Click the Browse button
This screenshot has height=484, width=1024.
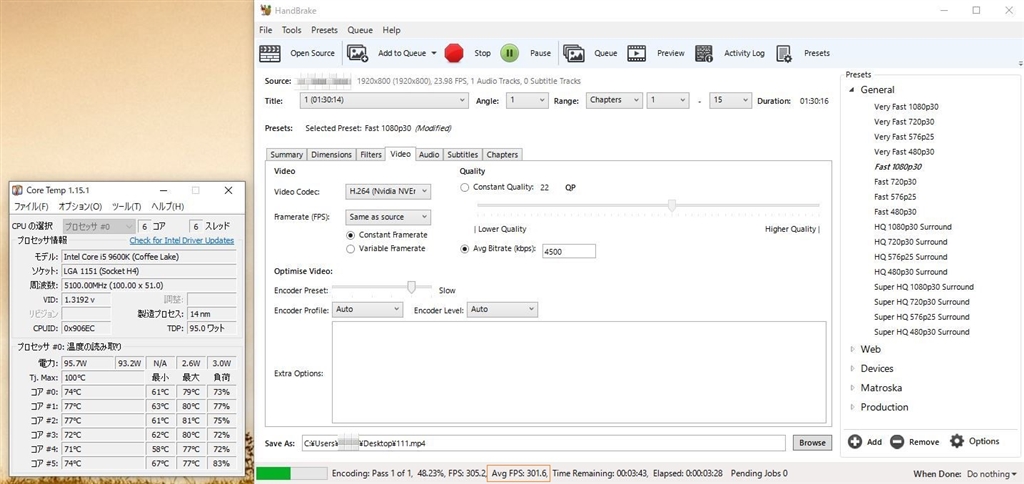(812, 443)
